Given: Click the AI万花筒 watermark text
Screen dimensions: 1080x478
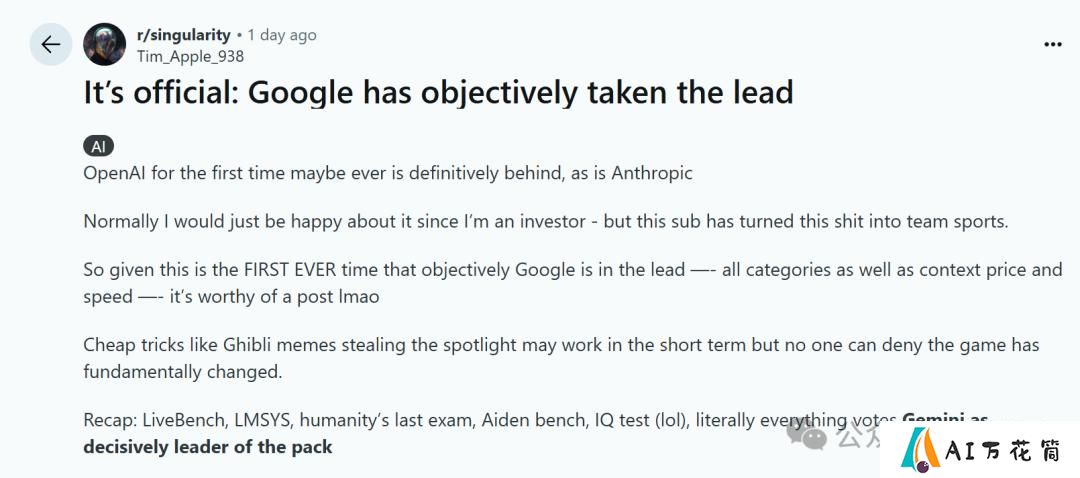Looking at the screenshot, I should tap(1003, 451).
